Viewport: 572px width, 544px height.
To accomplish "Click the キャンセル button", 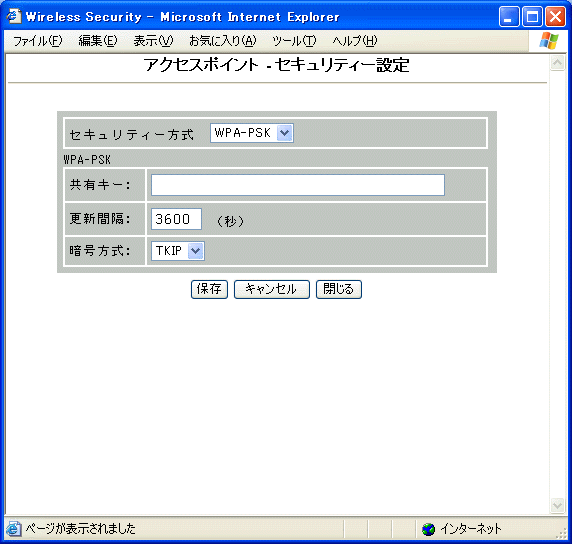I will click(x=272, y=289).
